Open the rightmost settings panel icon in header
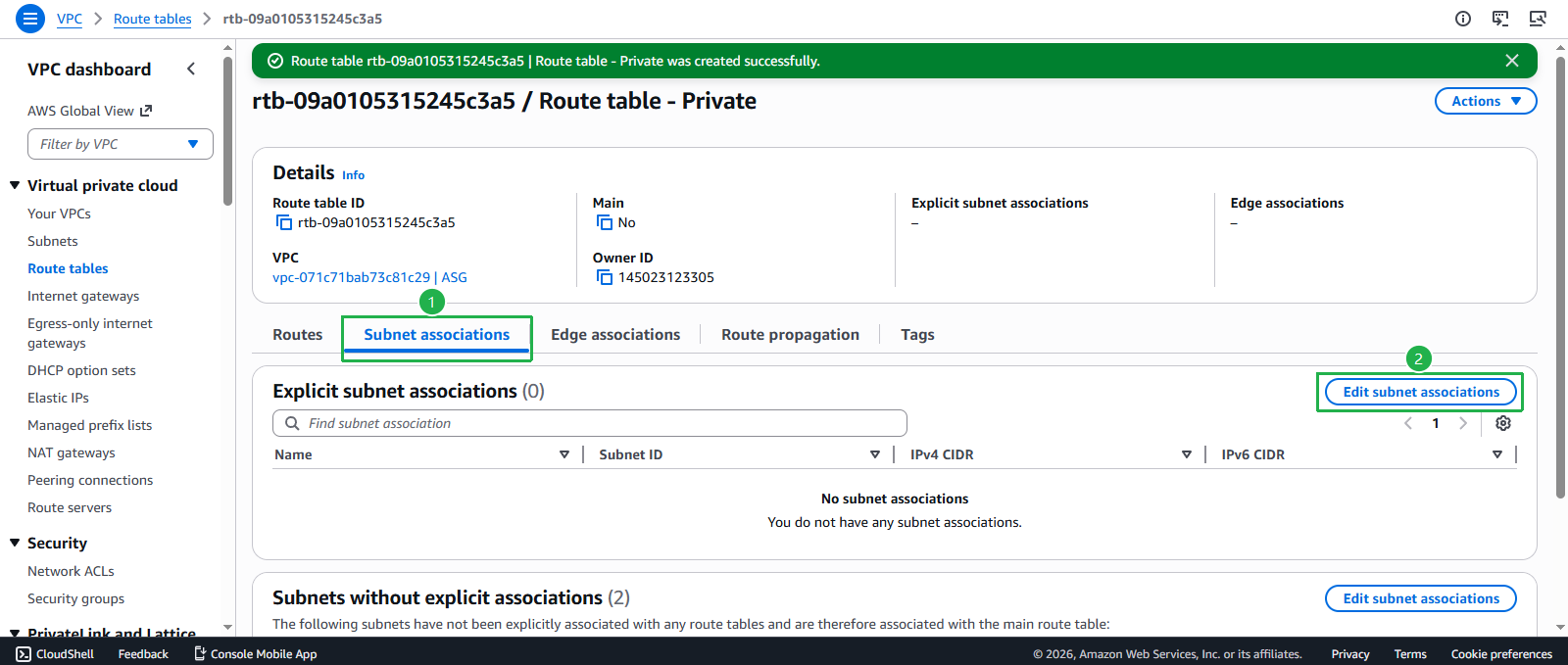The height and width of the screenshot is (665, 1568). click(1538, 19)
